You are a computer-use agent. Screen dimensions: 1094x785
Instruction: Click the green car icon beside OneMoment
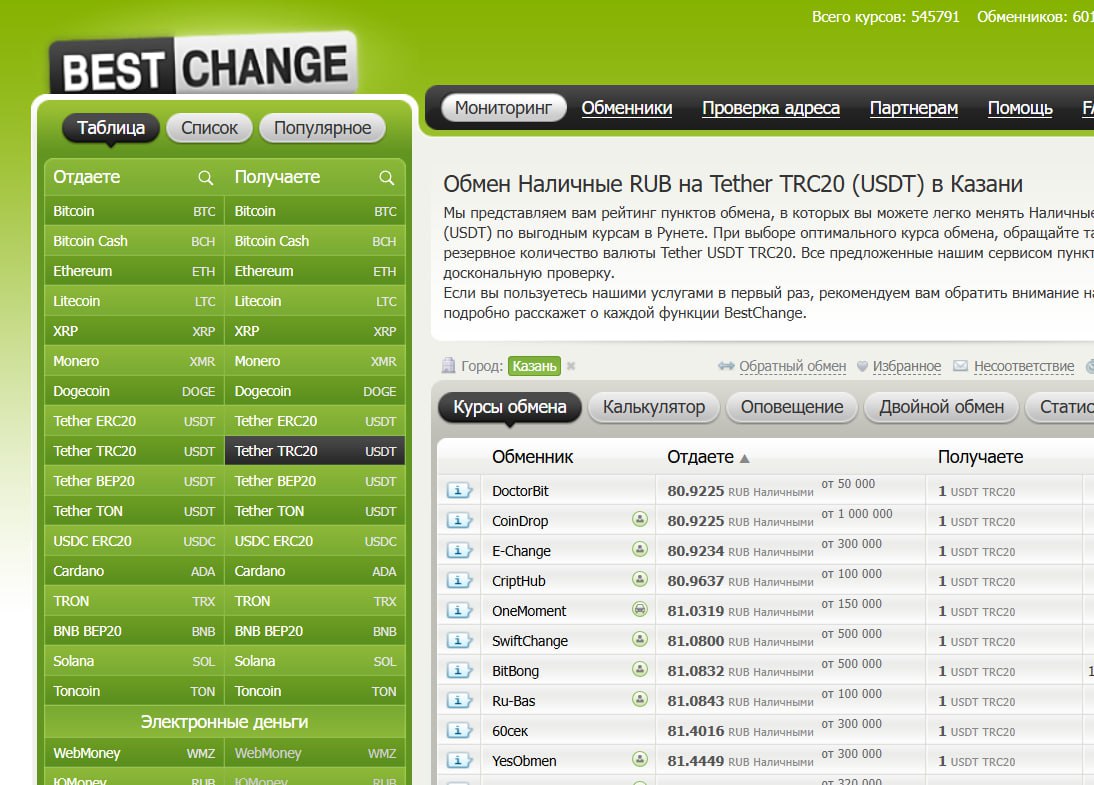tap(640, 609)
